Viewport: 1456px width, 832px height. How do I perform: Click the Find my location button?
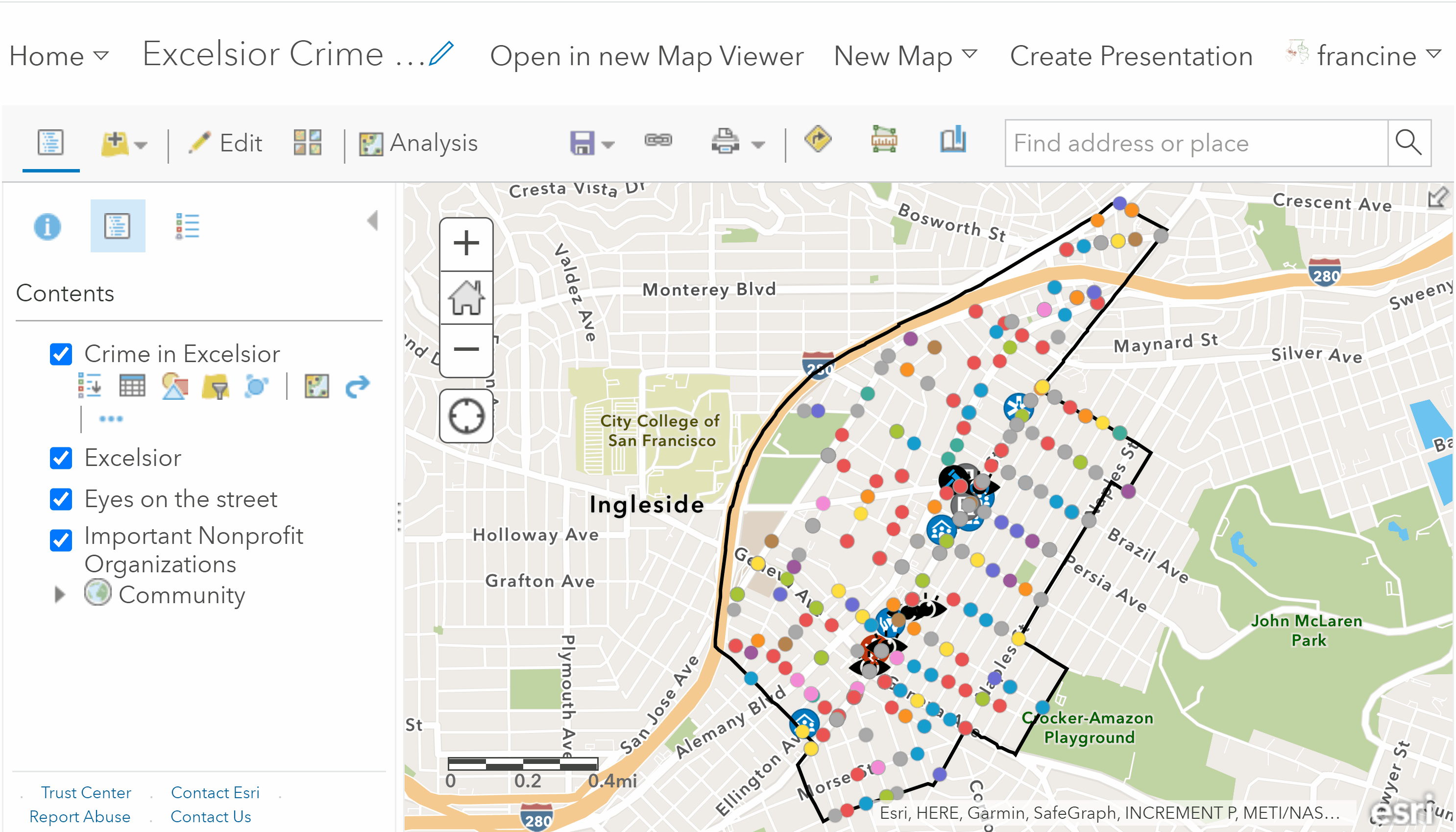click(466, 416)
